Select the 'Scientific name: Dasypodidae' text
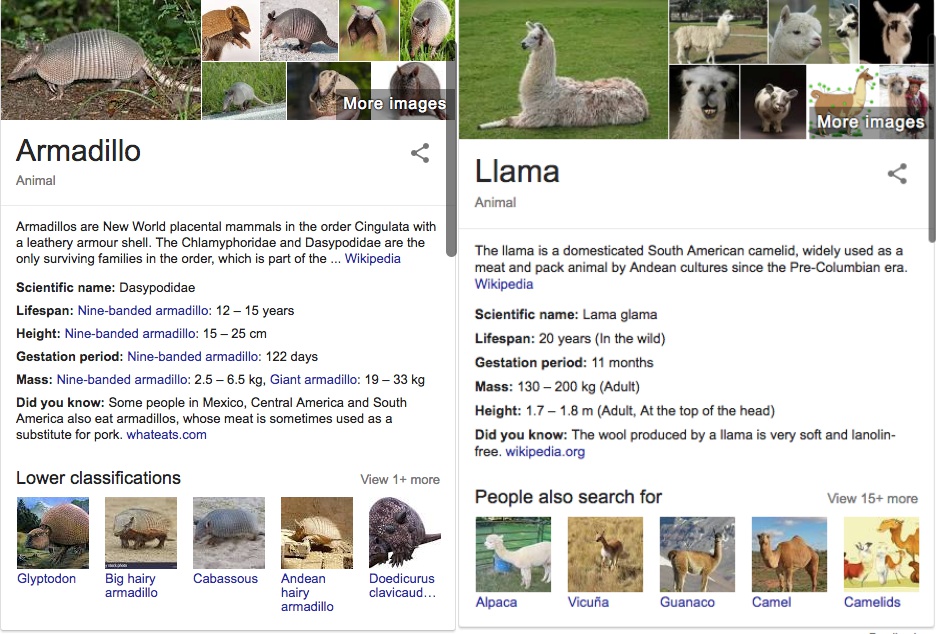The height and width of the screenshot is (634, 938). click(x=105, y=288)
